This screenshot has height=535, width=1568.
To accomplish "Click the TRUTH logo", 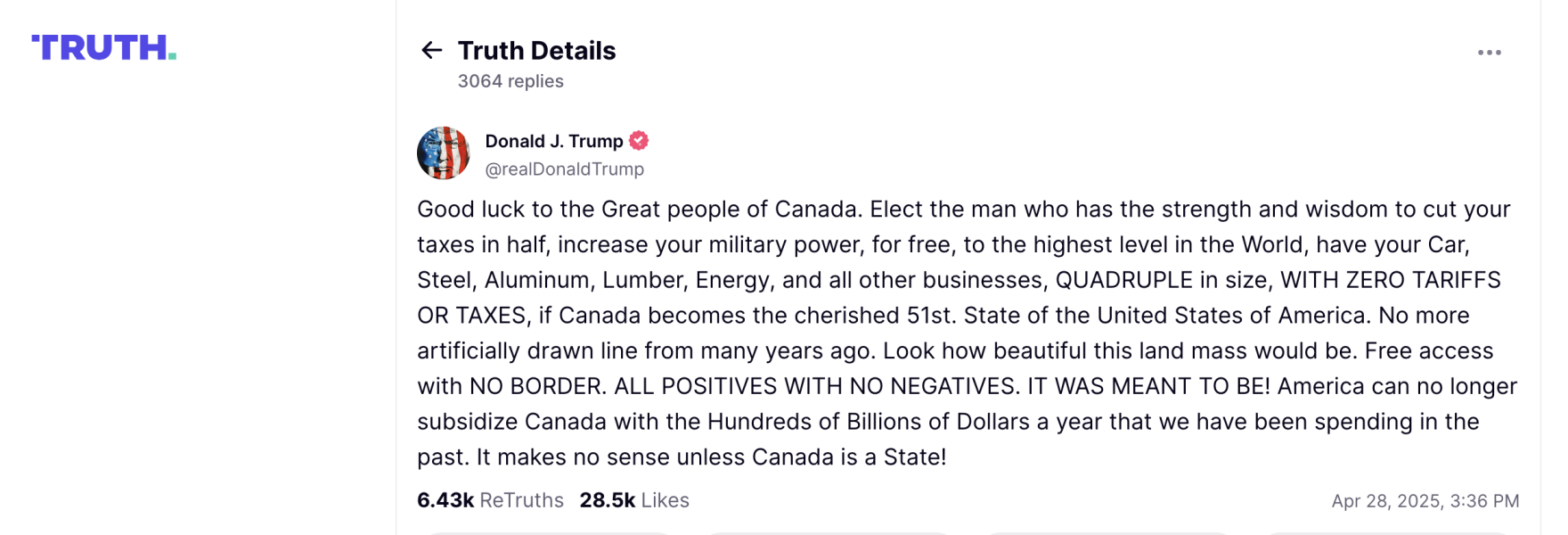I will pos(102,48).
